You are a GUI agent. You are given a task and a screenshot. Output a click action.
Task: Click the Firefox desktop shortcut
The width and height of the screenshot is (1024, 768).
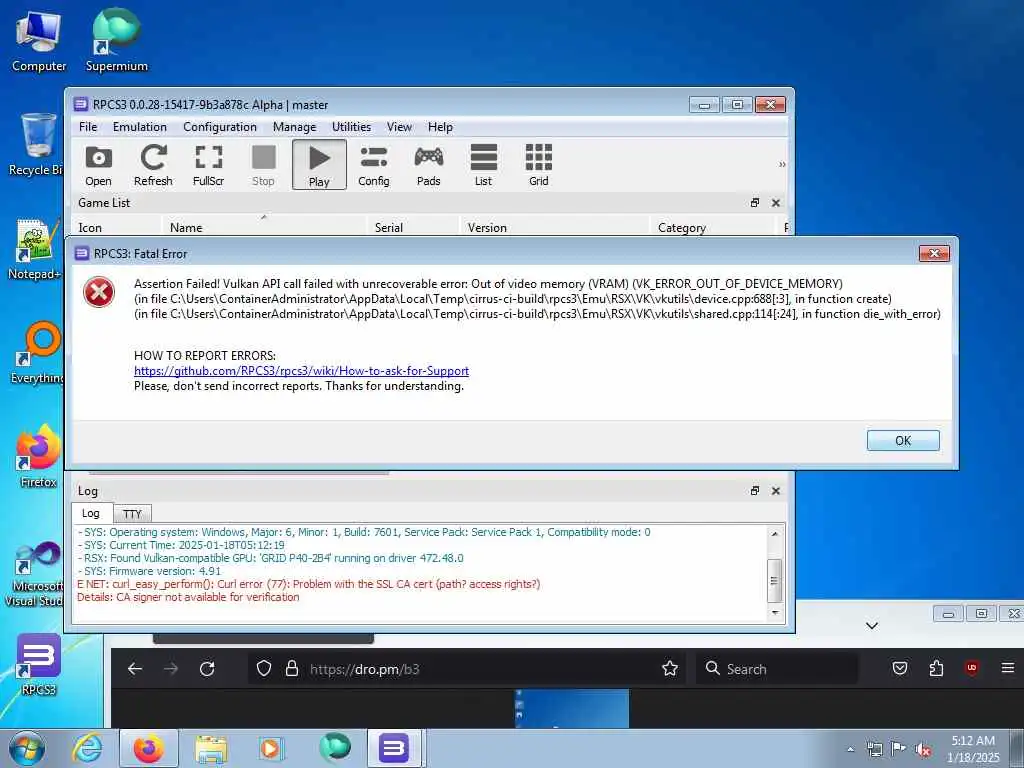[x=39, y=457]
